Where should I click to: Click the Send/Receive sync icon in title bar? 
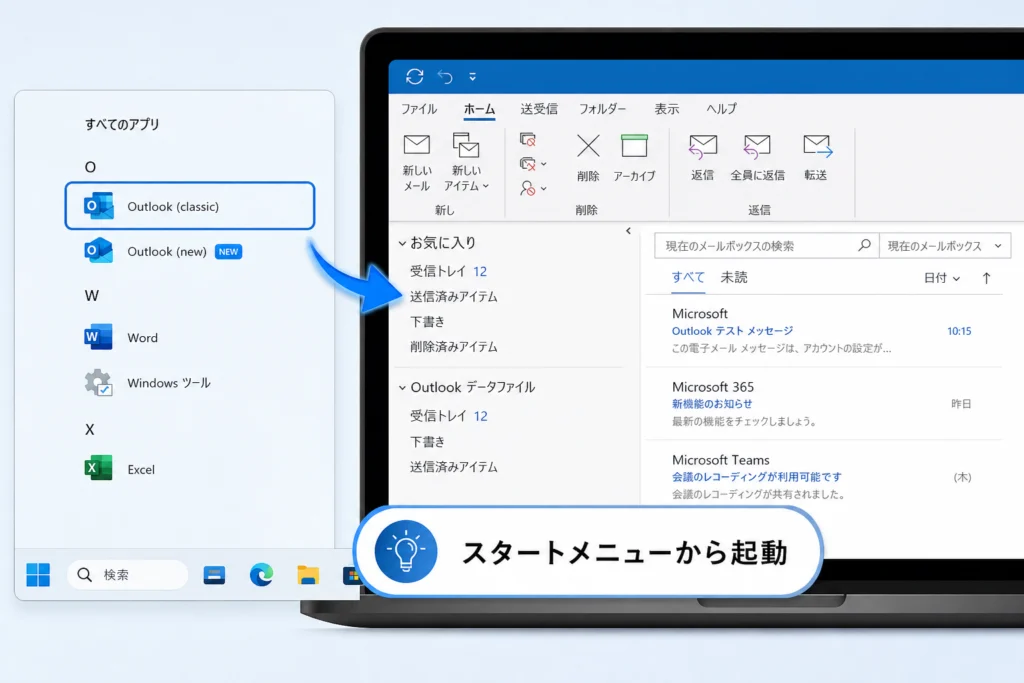click(x=415, y=76)
